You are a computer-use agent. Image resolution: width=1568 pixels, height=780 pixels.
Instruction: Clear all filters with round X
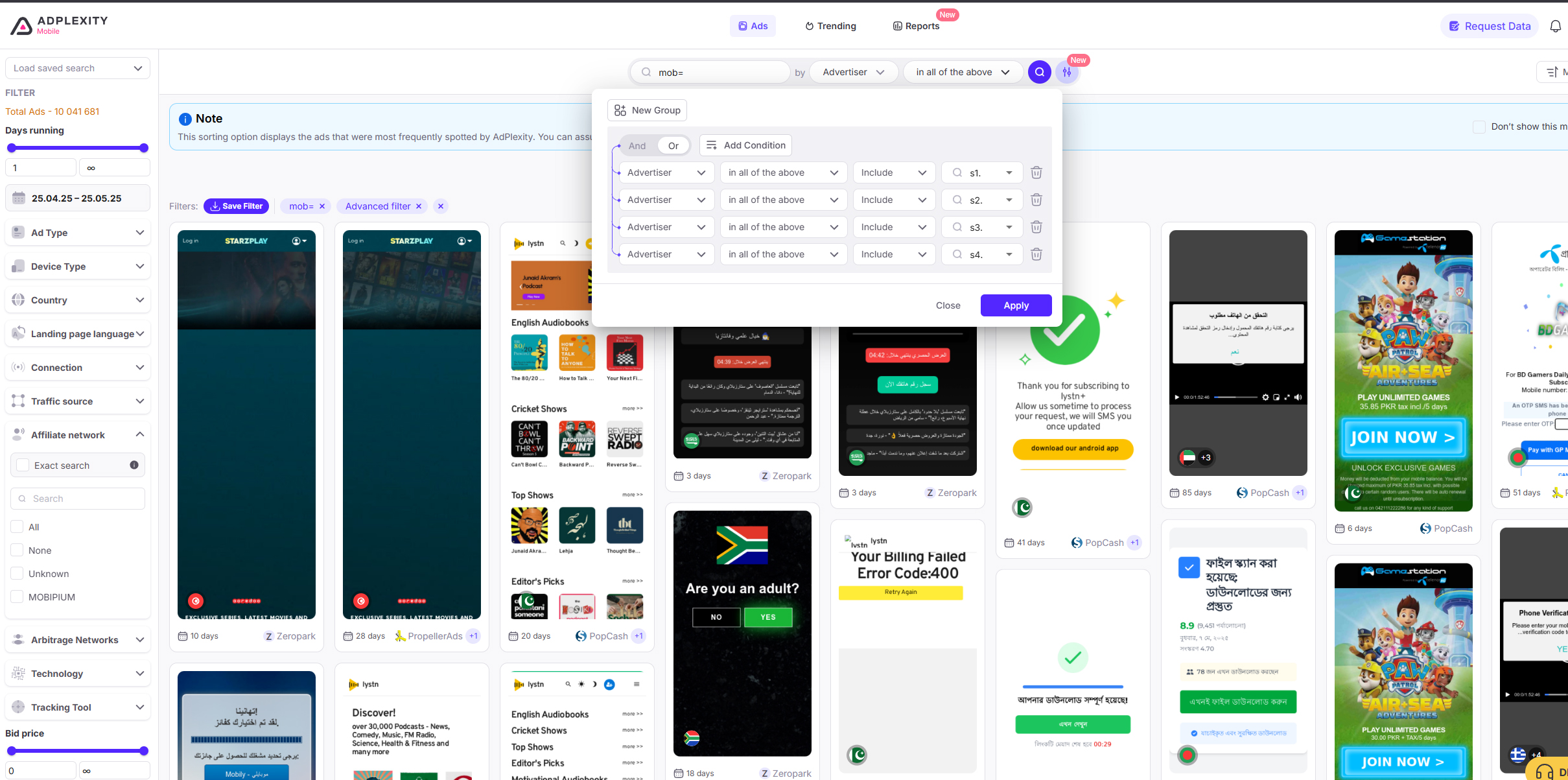coord(441,206)
